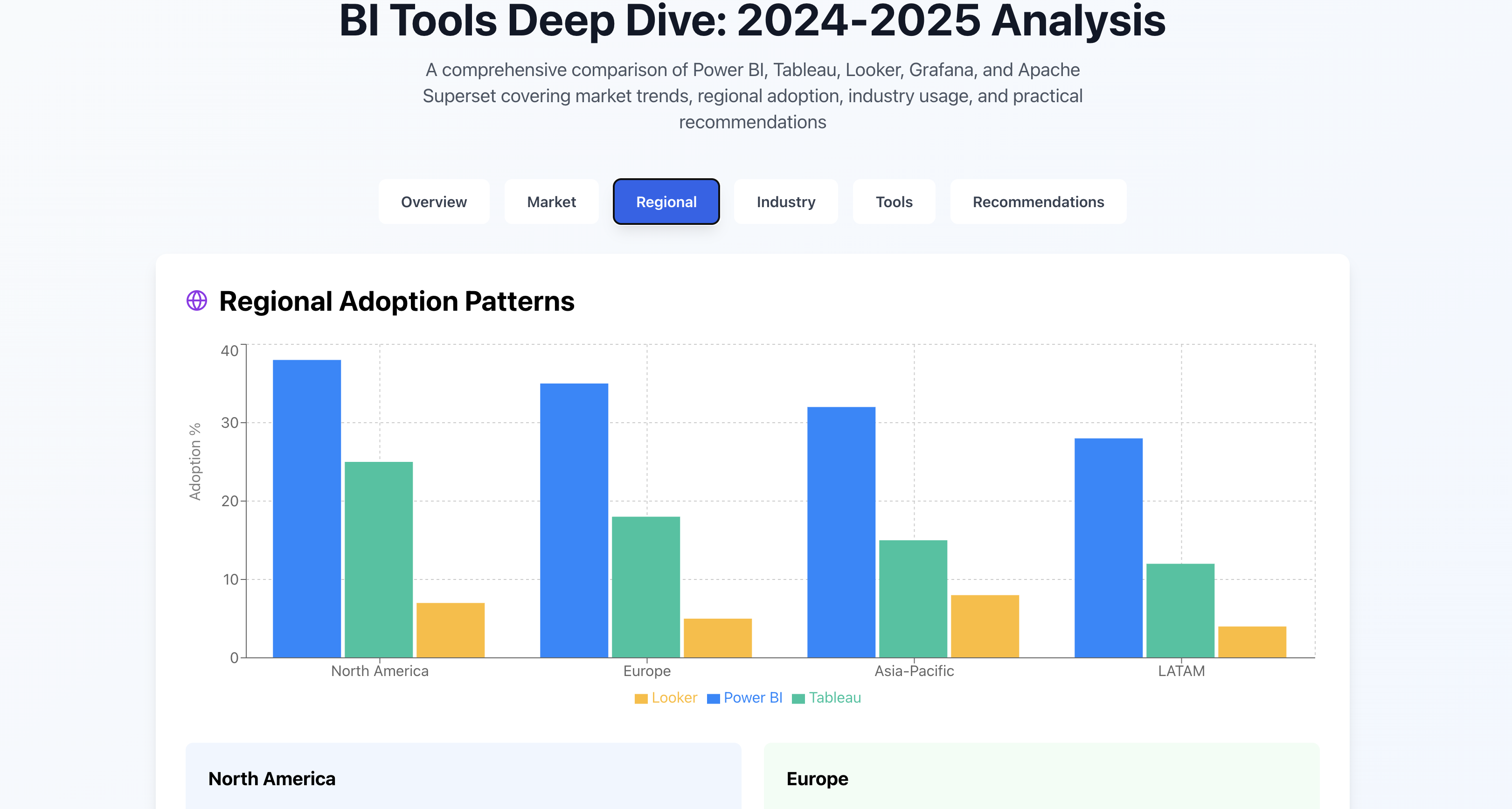Screen dimensions: 1512x809
Task: Click the LATAM Tableau bar
Action: (x=1180, y=611)
